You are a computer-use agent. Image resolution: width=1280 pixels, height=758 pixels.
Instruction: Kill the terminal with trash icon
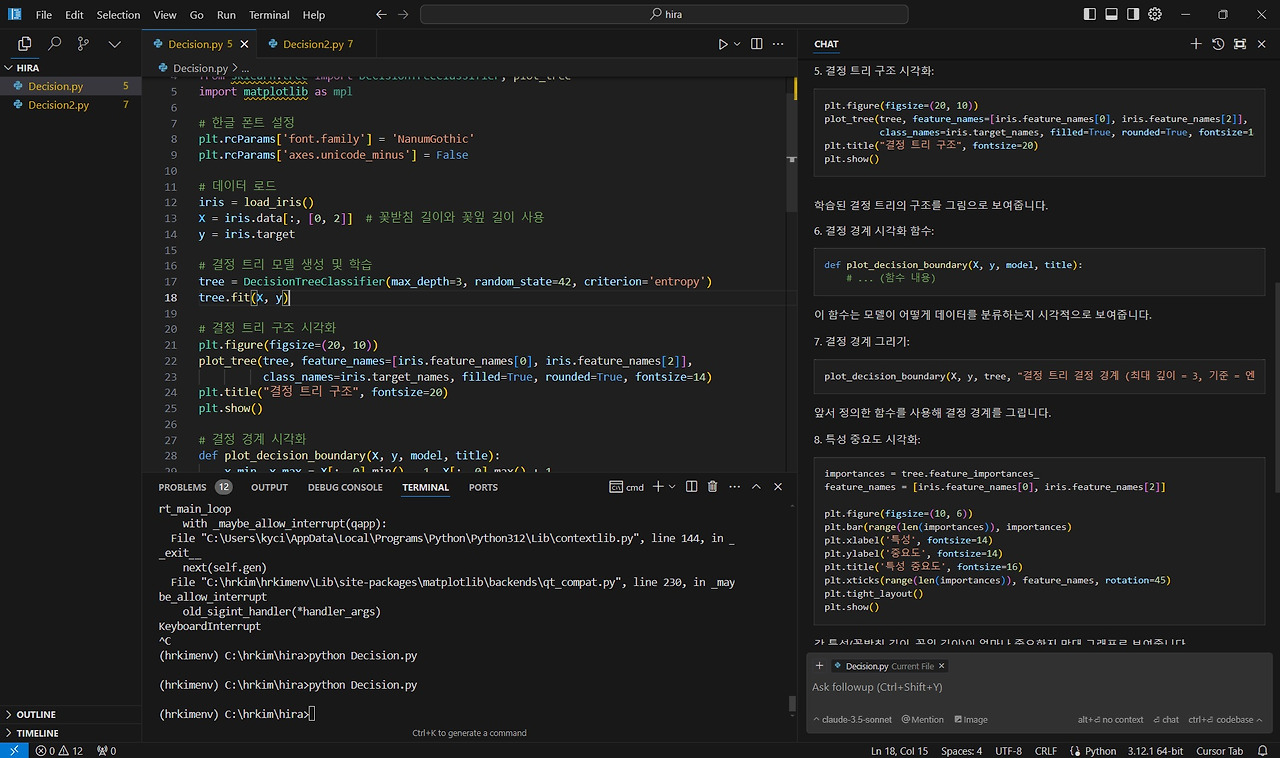[713, 487]
